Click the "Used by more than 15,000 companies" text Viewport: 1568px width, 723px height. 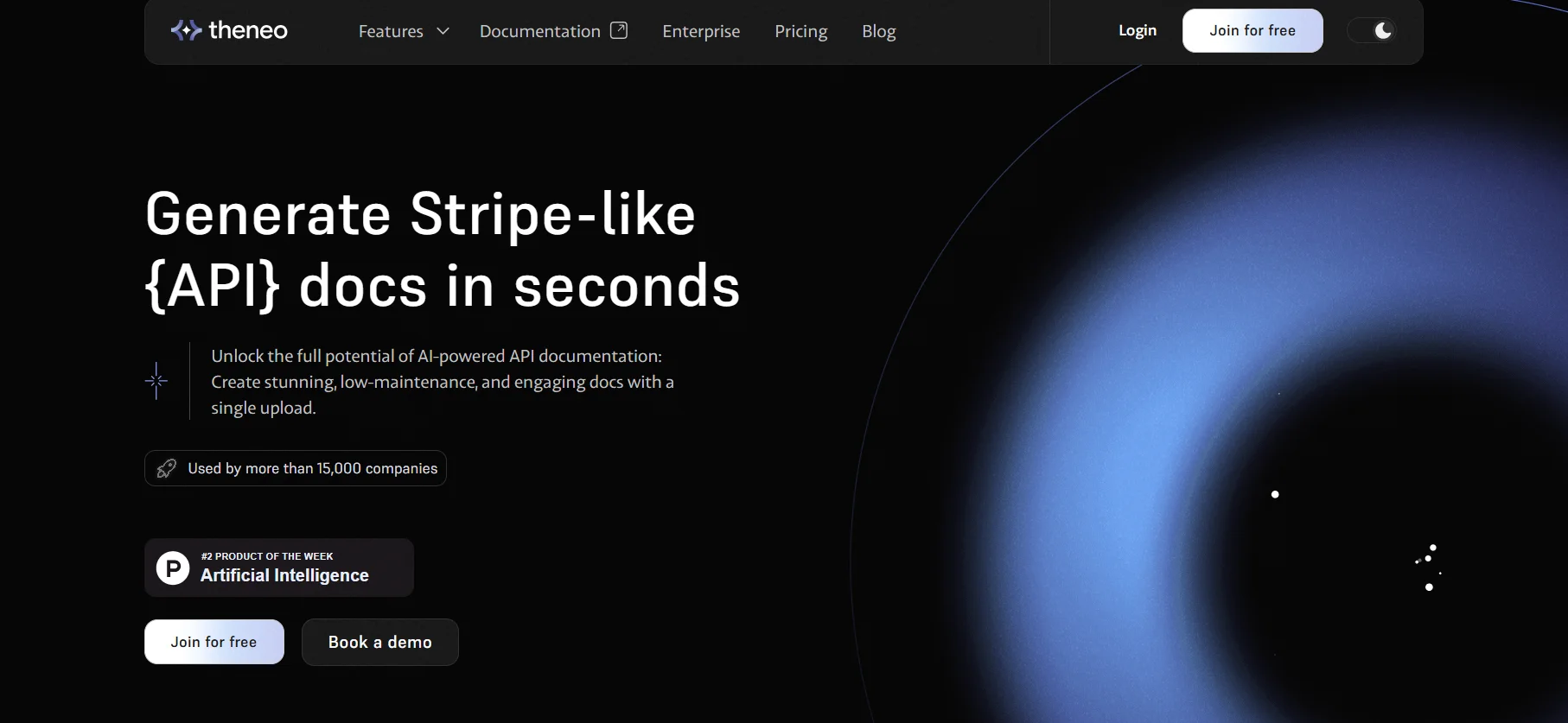[312, 468]
